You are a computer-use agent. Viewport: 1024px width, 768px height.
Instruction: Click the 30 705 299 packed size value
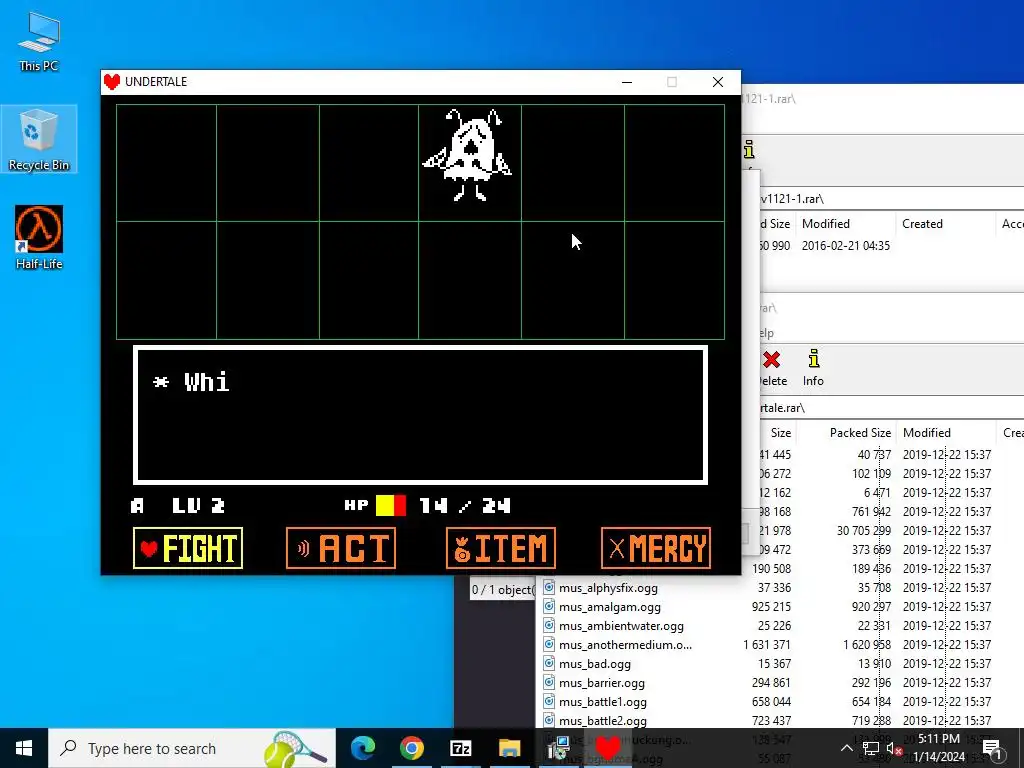pyautogui.click(x=864, y=530)
